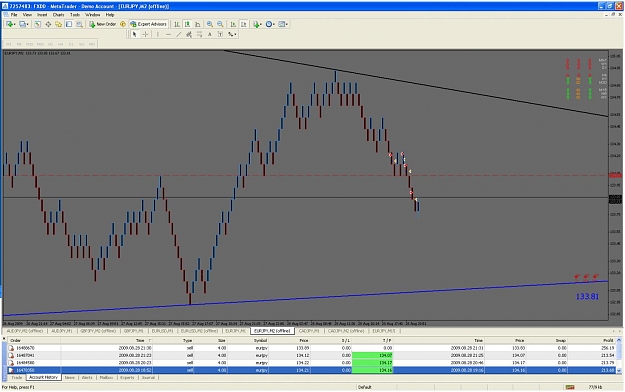Screen dimensions: 625x392
Task: Switch chart to candlesticks mode
Action: point(187,24)
